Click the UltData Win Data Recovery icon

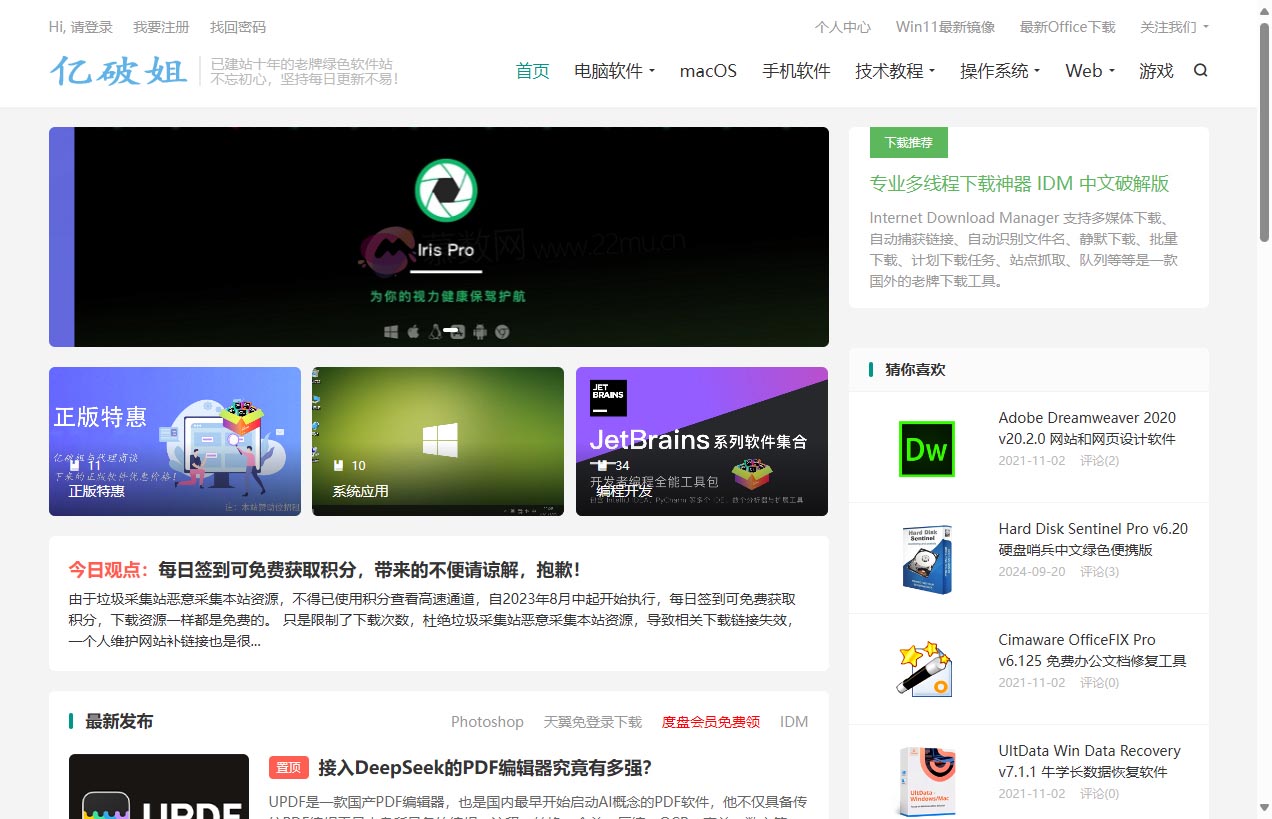(926, 780)
